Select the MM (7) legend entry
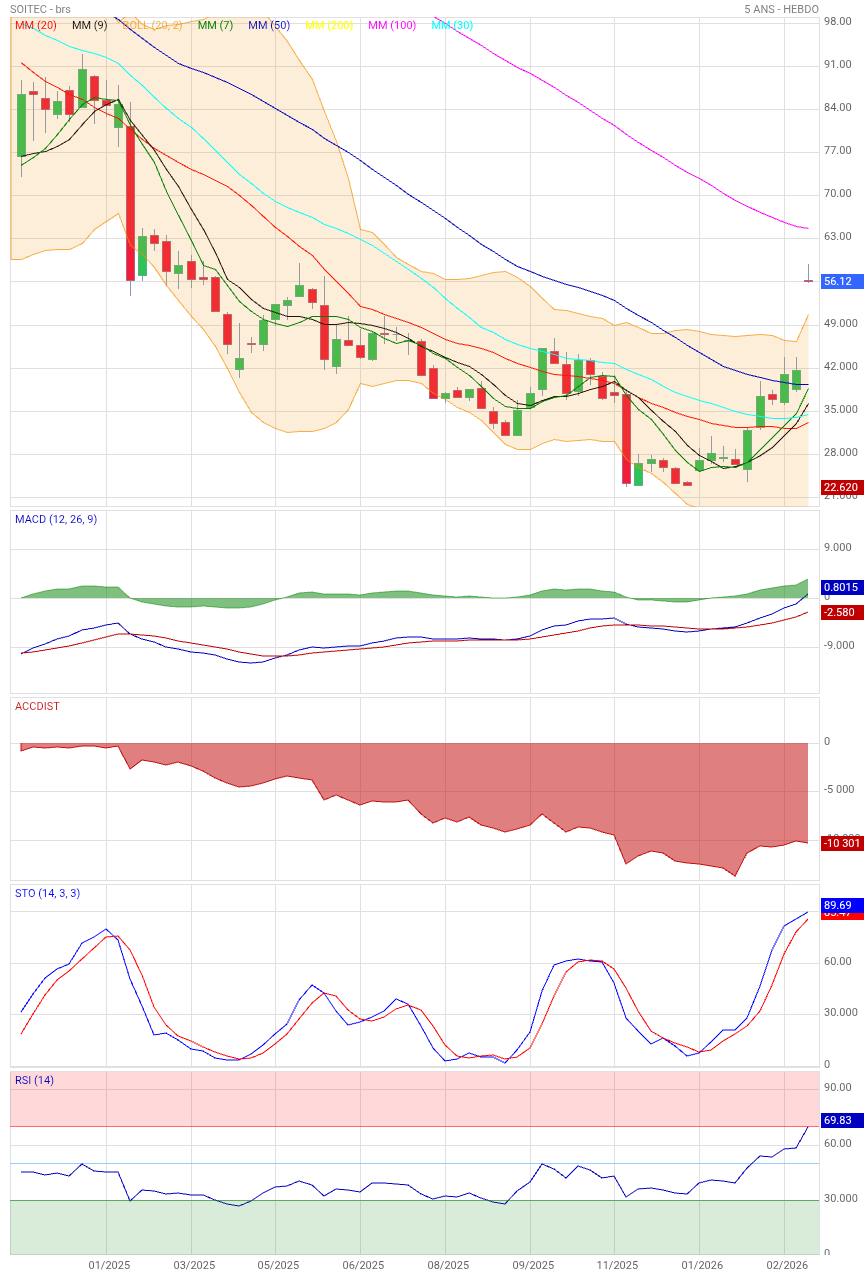Viewport: 864px width, 1275px height. (216, 25)
